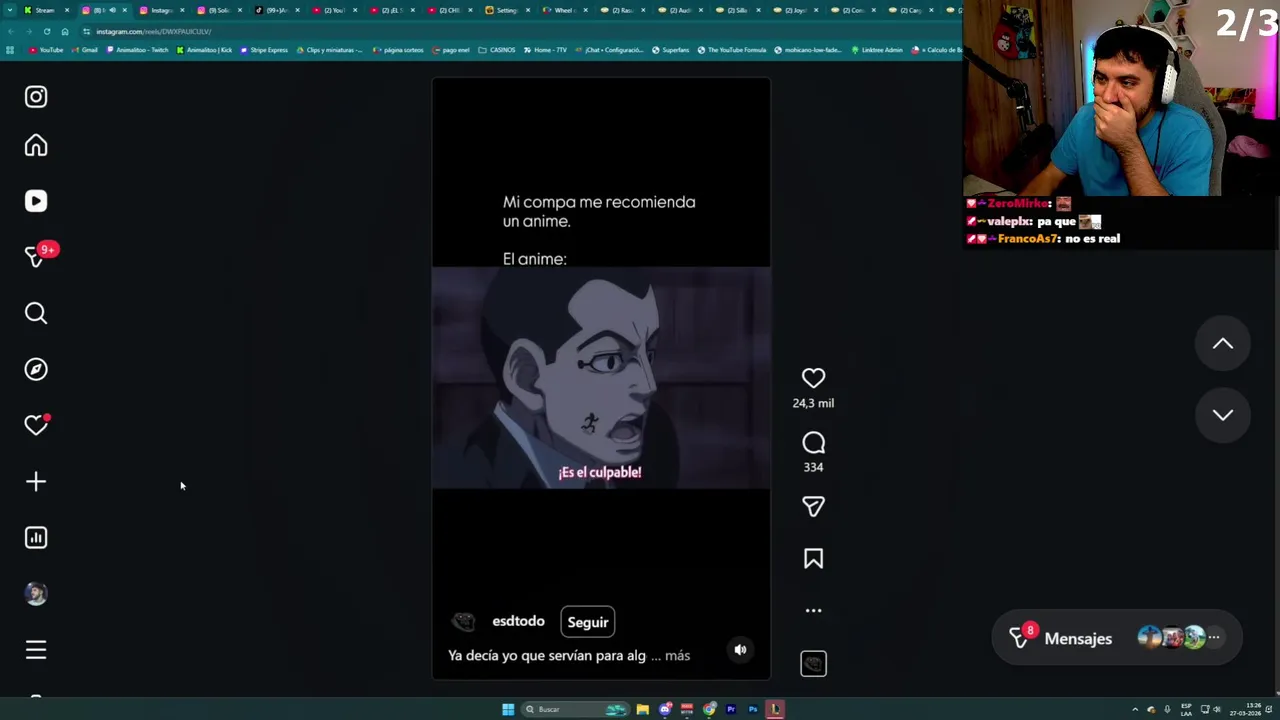The height and width of the screenshot is (720, 1280).
Task: Open the Explore compass icon
Action: [x=36, y=369]
